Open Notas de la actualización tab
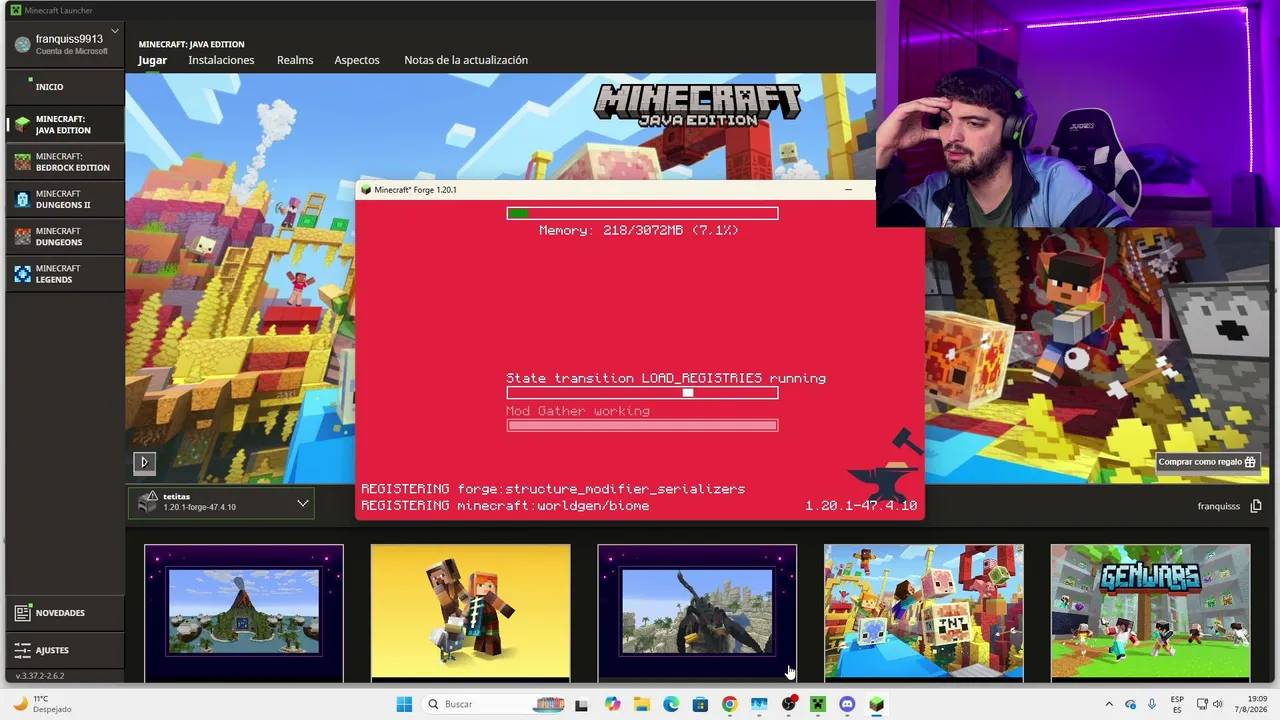Image resolution: width=1280 pixels, height=720 pixels. click(466, 60)
